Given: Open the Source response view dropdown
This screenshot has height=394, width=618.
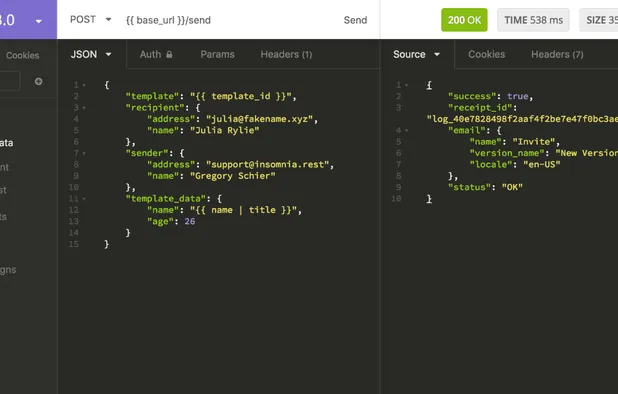Looking at the screenshot, I should tap(416, 54).
